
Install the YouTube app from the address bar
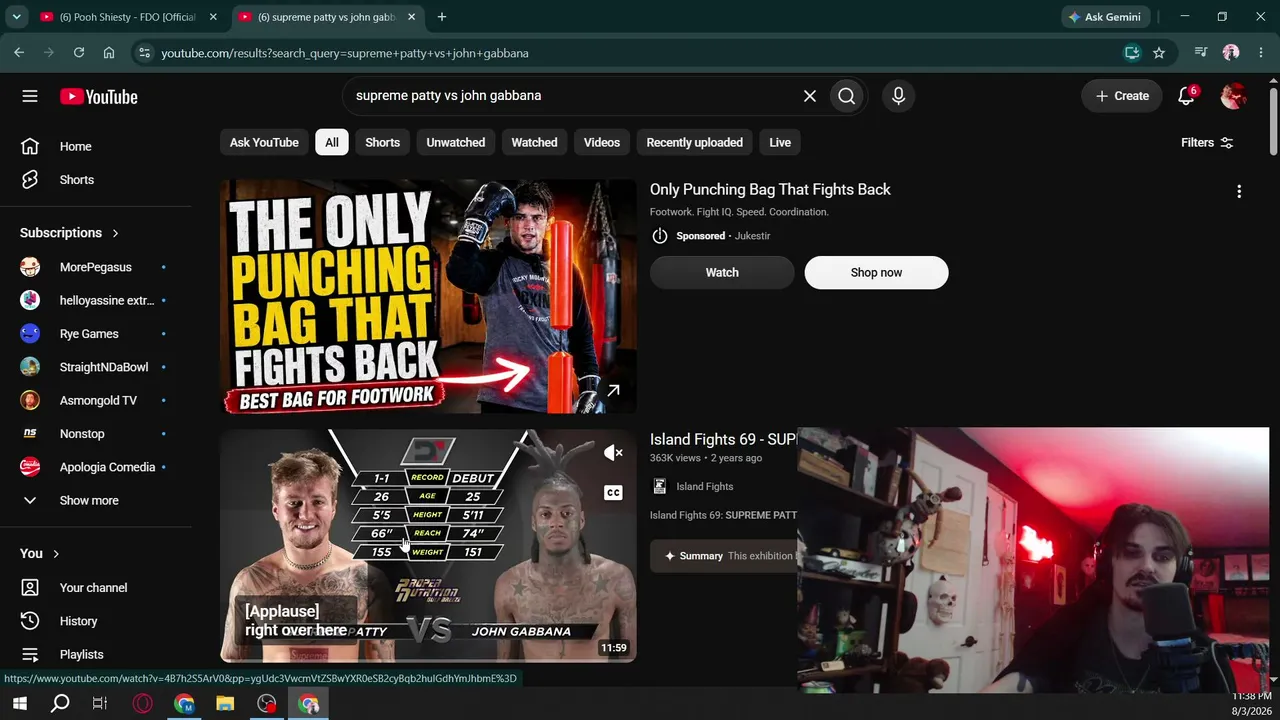pyautogui.click(x=1132, y=53)
